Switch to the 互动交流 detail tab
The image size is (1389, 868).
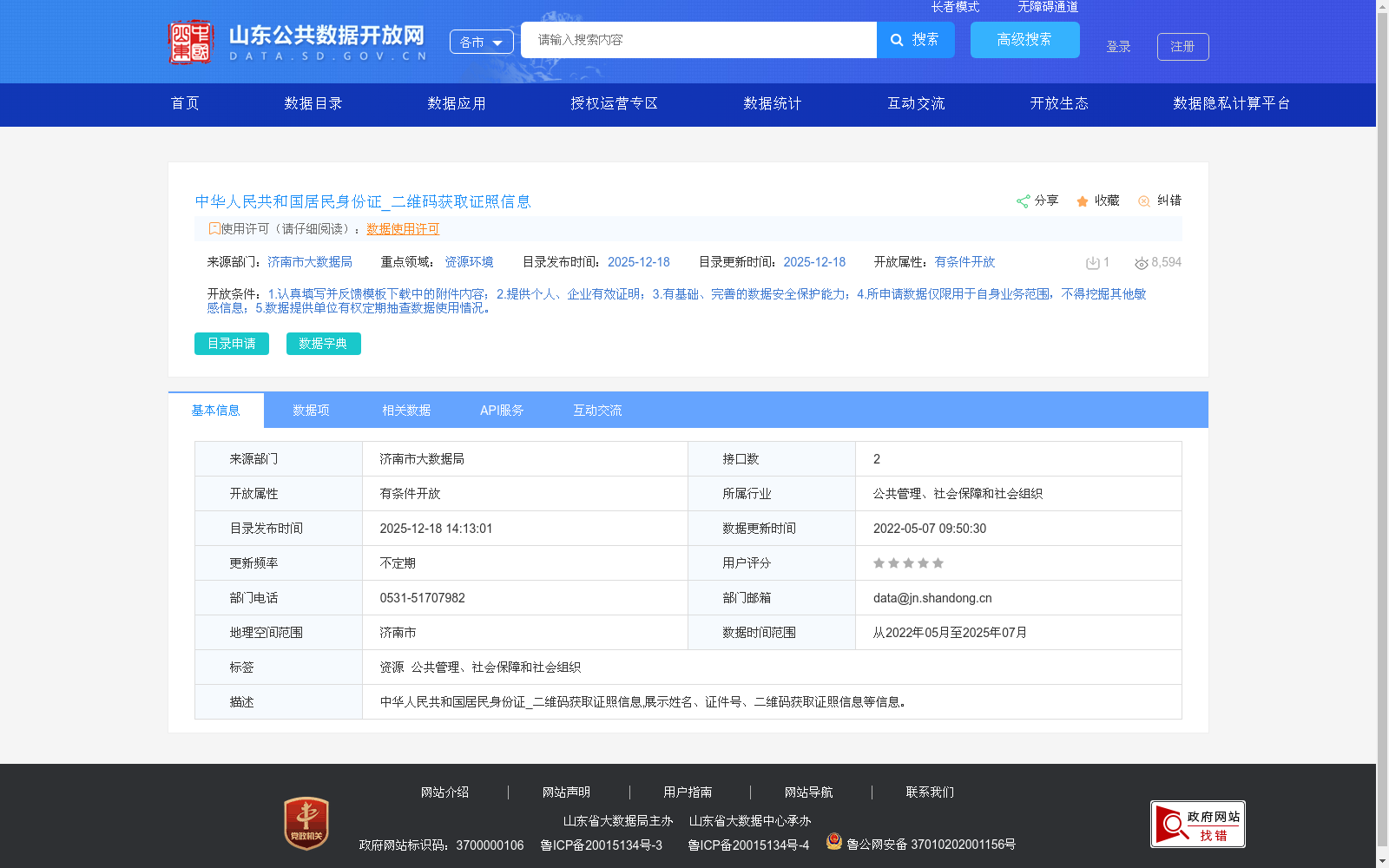pos(598,411)
